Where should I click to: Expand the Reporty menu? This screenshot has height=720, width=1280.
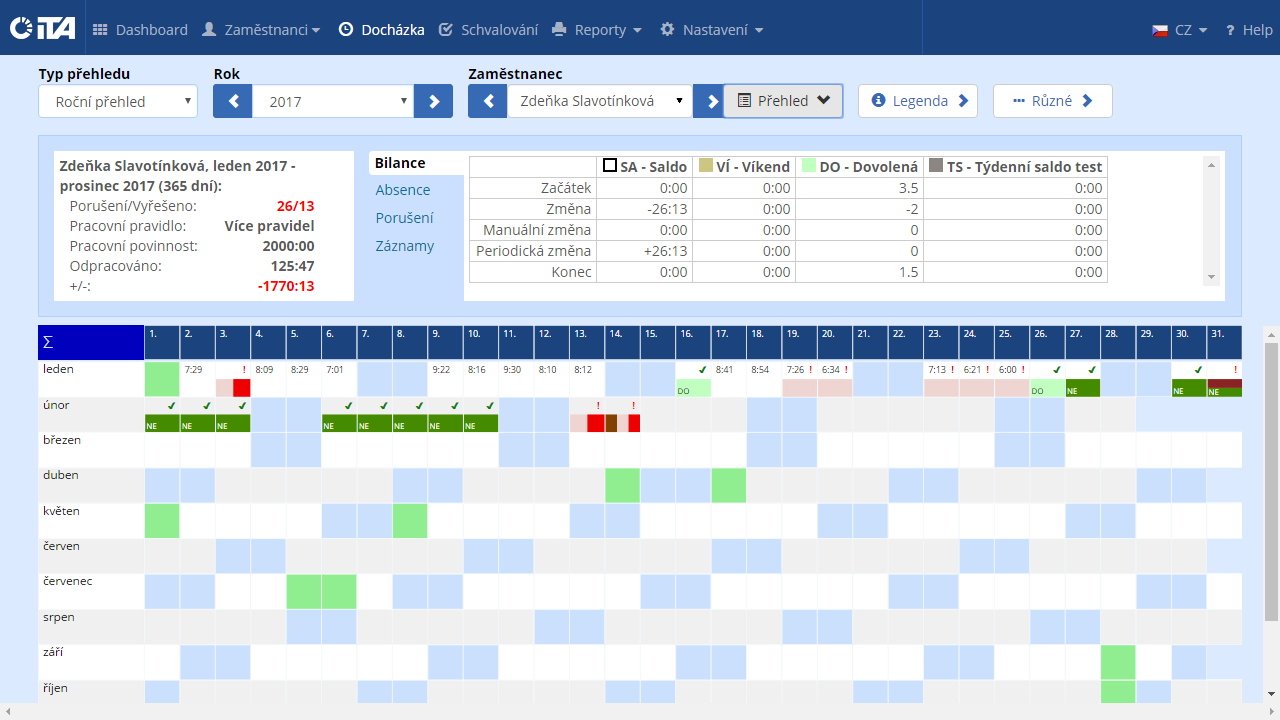point(597,30)
